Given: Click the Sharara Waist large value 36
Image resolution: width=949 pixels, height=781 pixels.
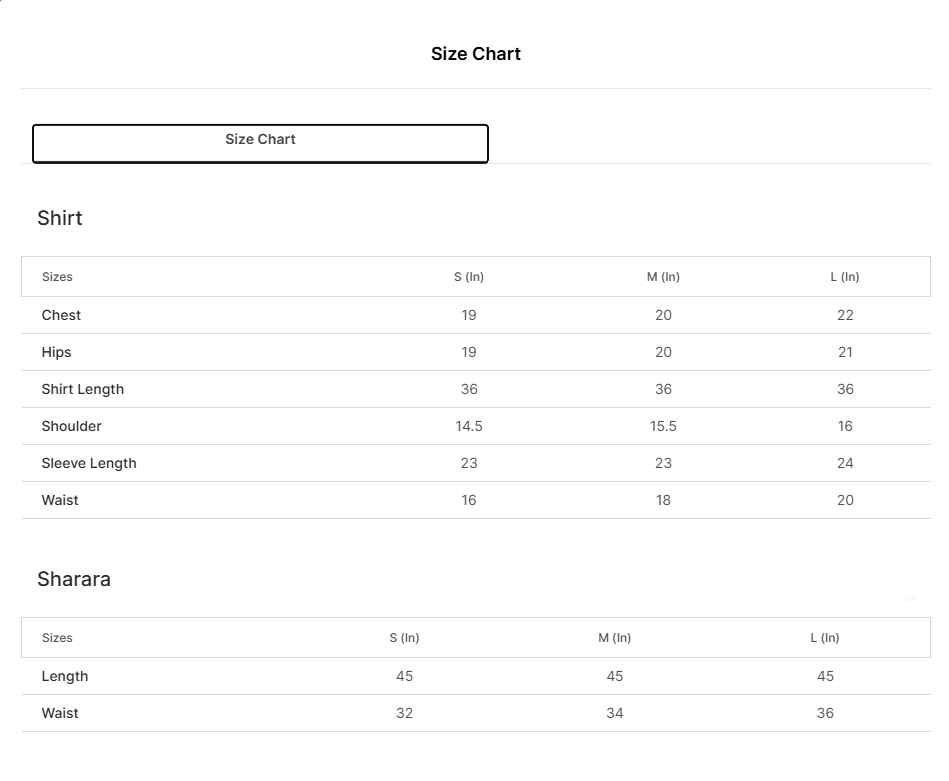Looking at the screenshot, I should [x=825, y=713].
